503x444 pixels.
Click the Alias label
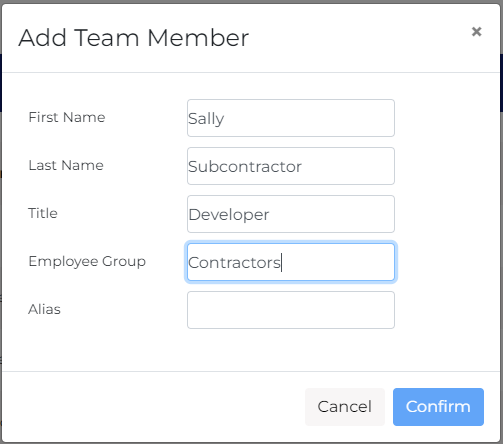(x=44, y=309)
